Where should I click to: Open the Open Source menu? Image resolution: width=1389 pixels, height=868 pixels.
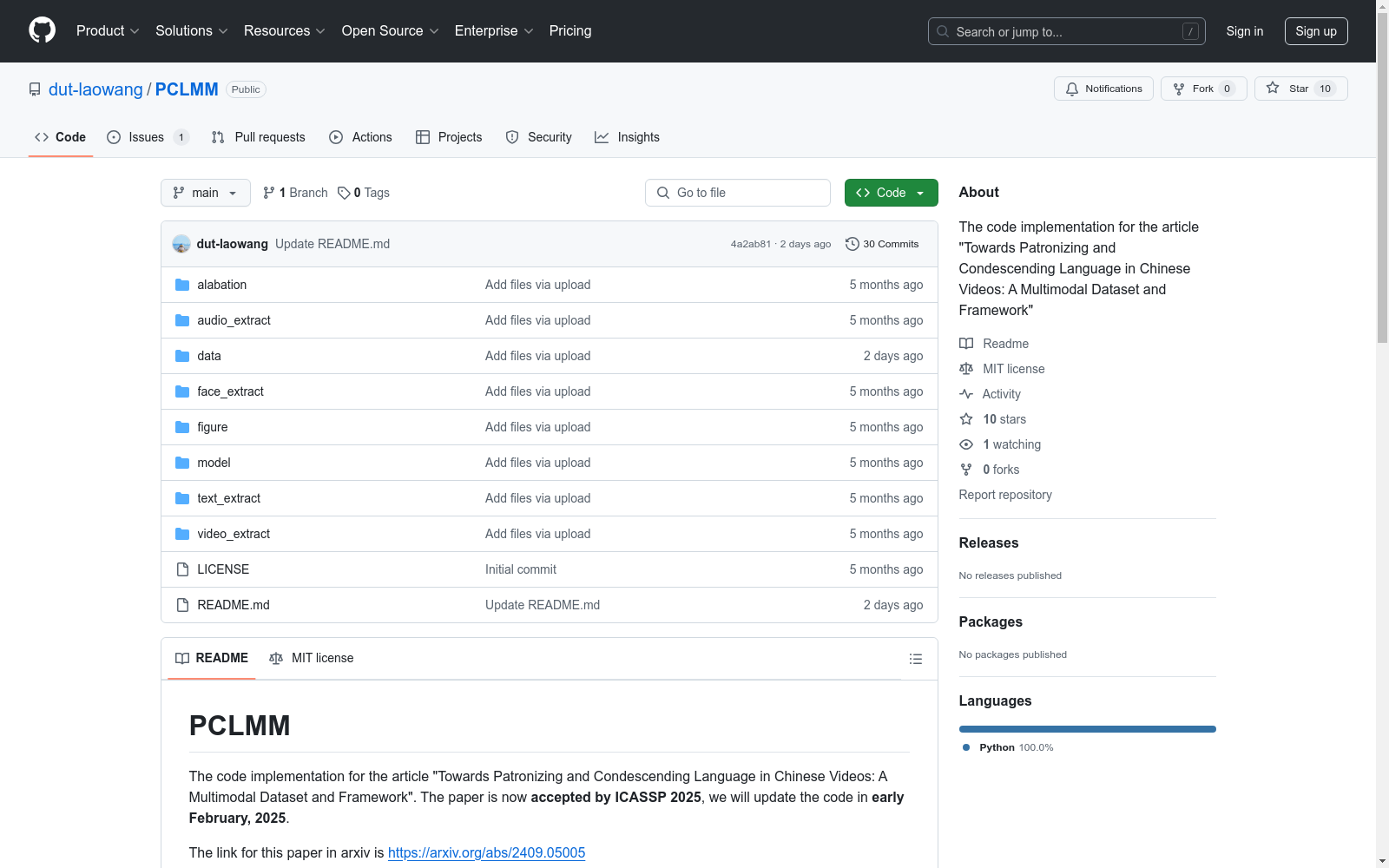pos(390,31)
